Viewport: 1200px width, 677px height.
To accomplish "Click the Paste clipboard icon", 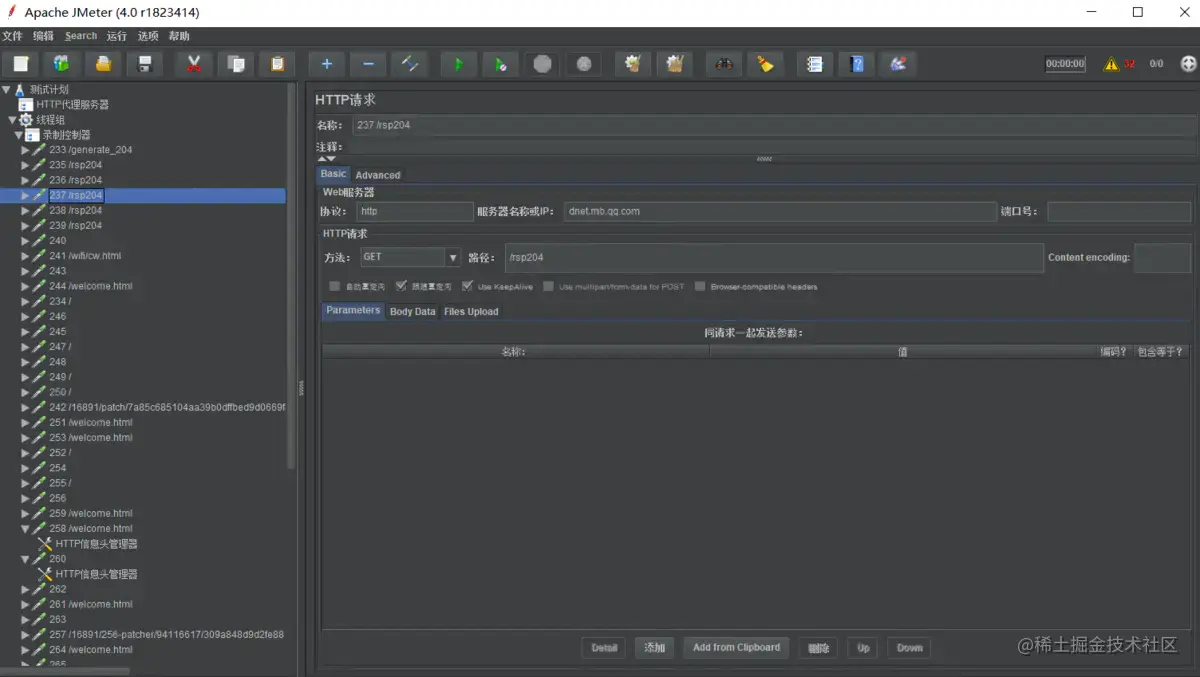I will click(x=277, y=64).
